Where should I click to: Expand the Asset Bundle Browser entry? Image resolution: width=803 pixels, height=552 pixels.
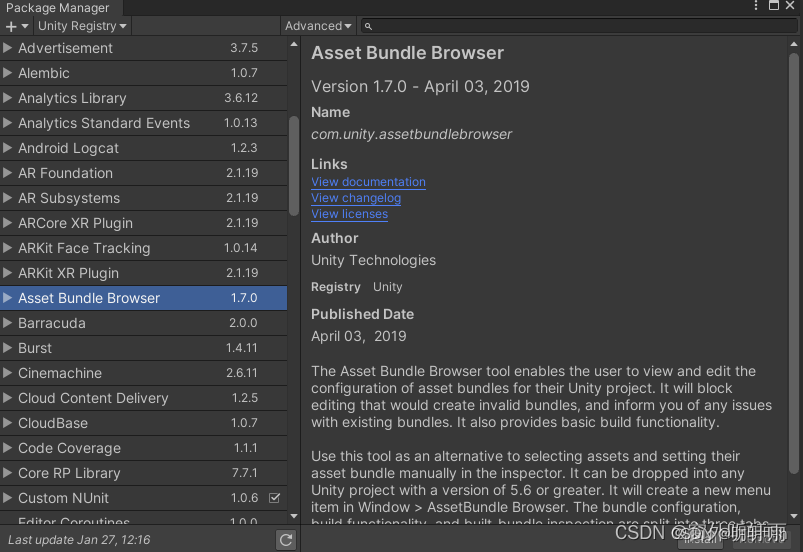(7, 298)
